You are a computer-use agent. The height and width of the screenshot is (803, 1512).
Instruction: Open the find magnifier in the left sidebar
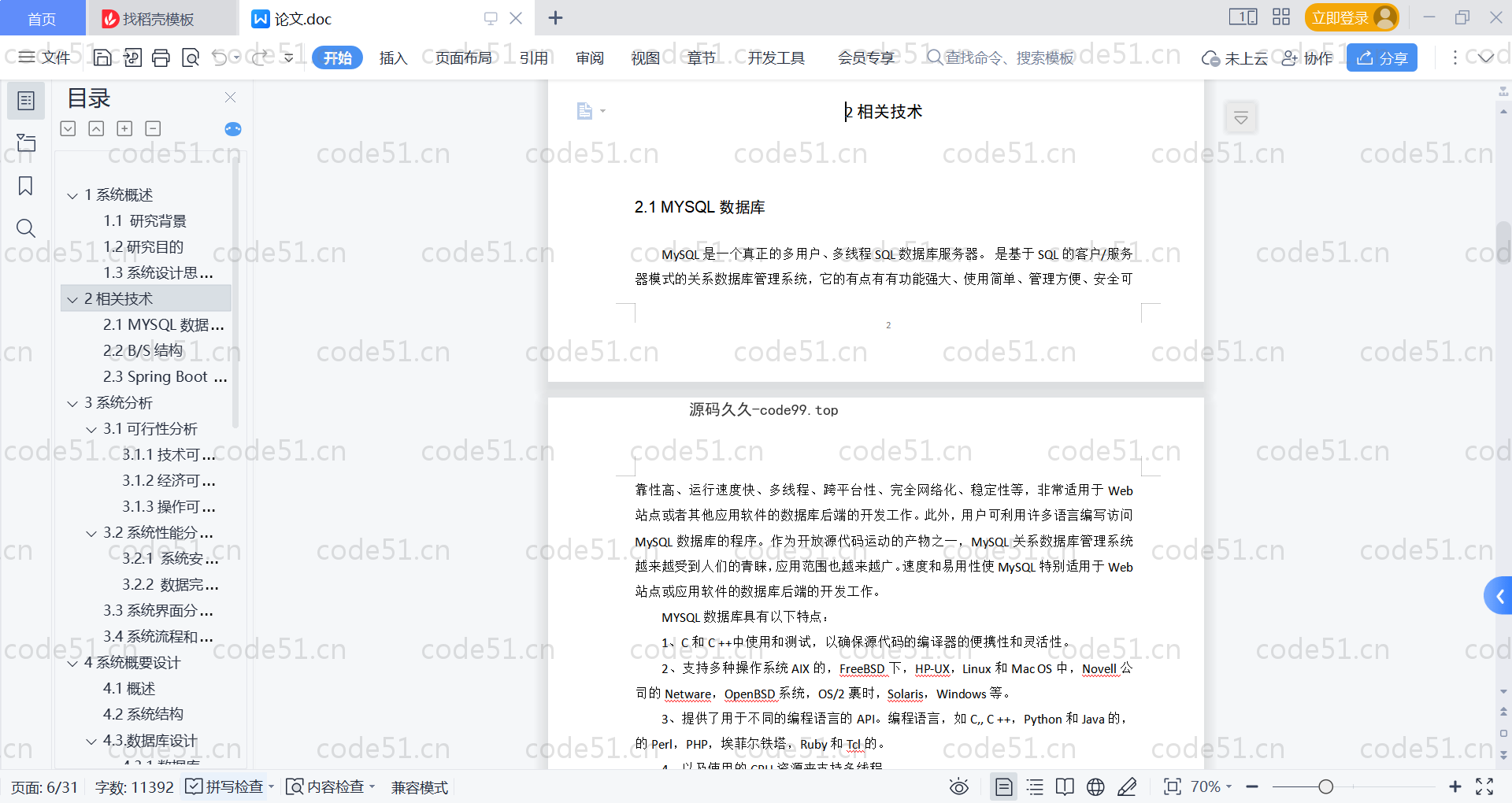(26, 228)
